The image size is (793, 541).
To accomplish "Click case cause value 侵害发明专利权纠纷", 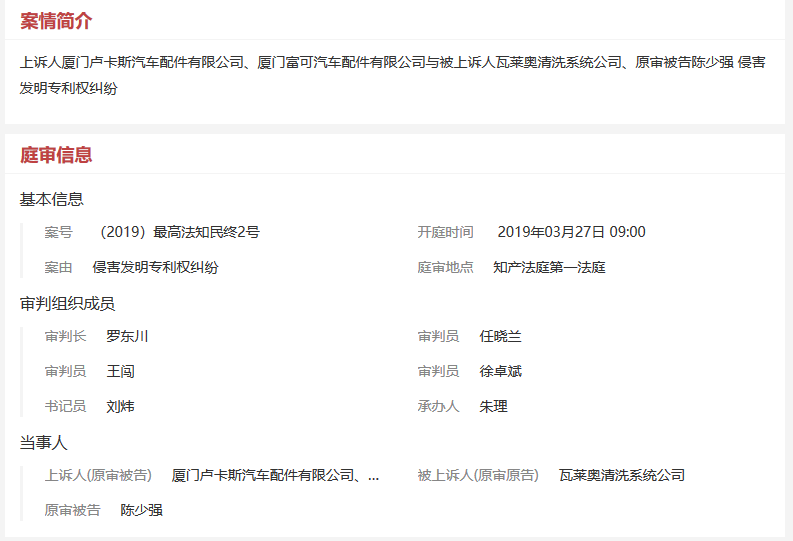I will (156, 267).
